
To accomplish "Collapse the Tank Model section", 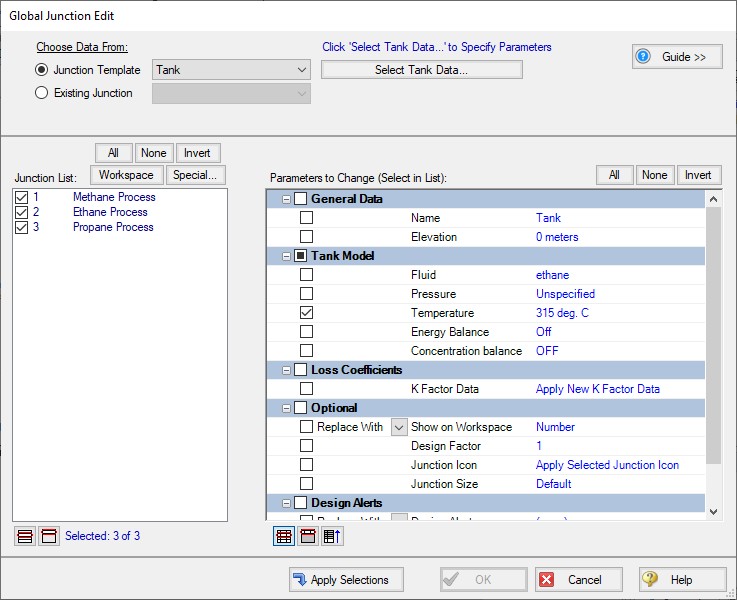I will coord(287,256).
